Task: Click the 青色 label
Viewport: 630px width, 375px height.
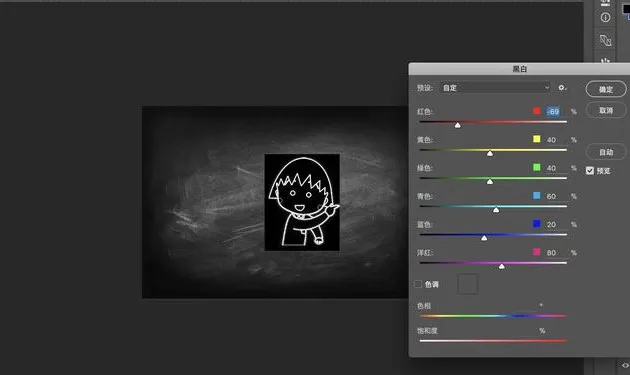Action: (x=425, y=196)
